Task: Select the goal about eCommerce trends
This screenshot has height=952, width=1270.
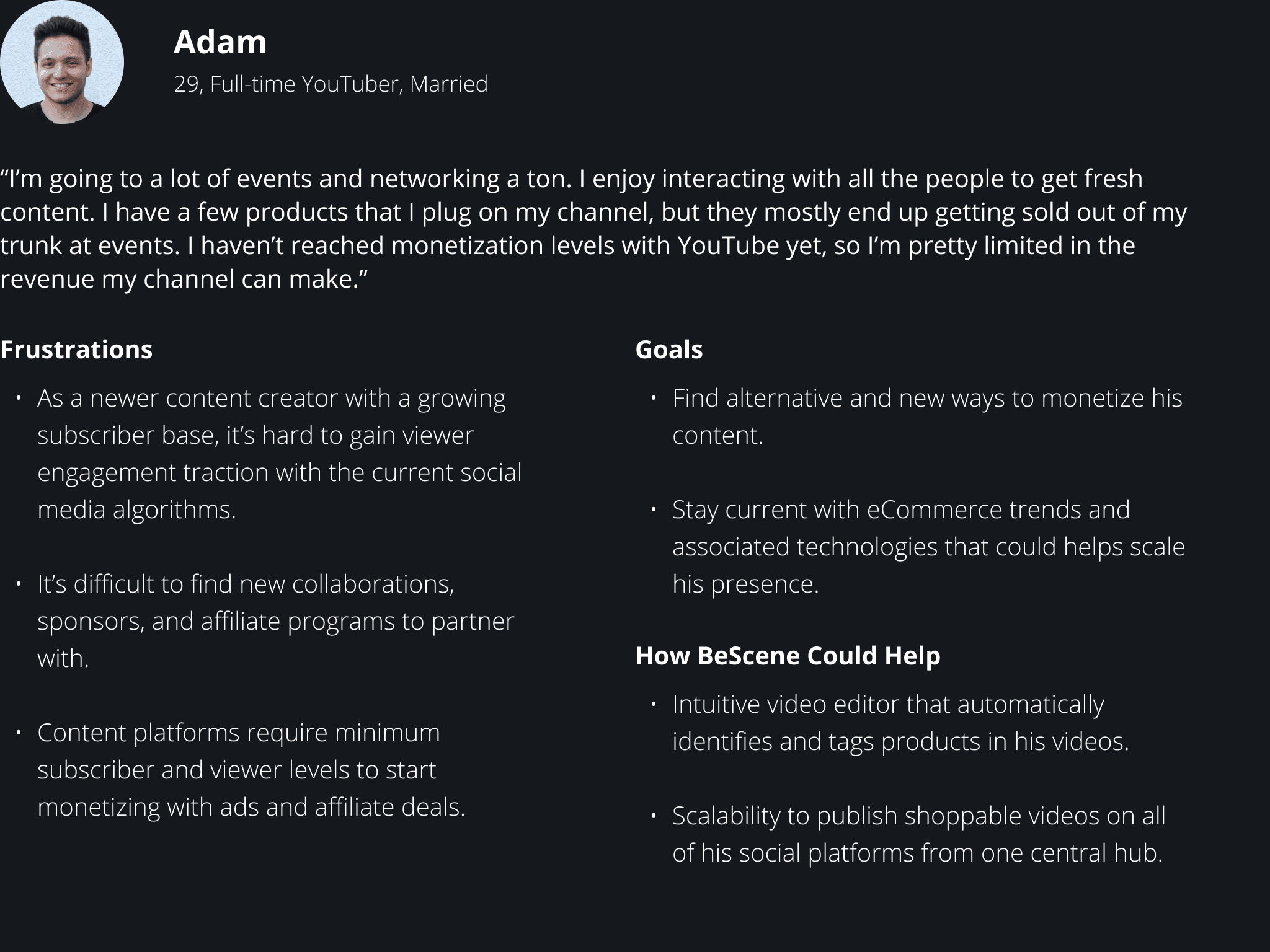Action: [x=928, y=547]
